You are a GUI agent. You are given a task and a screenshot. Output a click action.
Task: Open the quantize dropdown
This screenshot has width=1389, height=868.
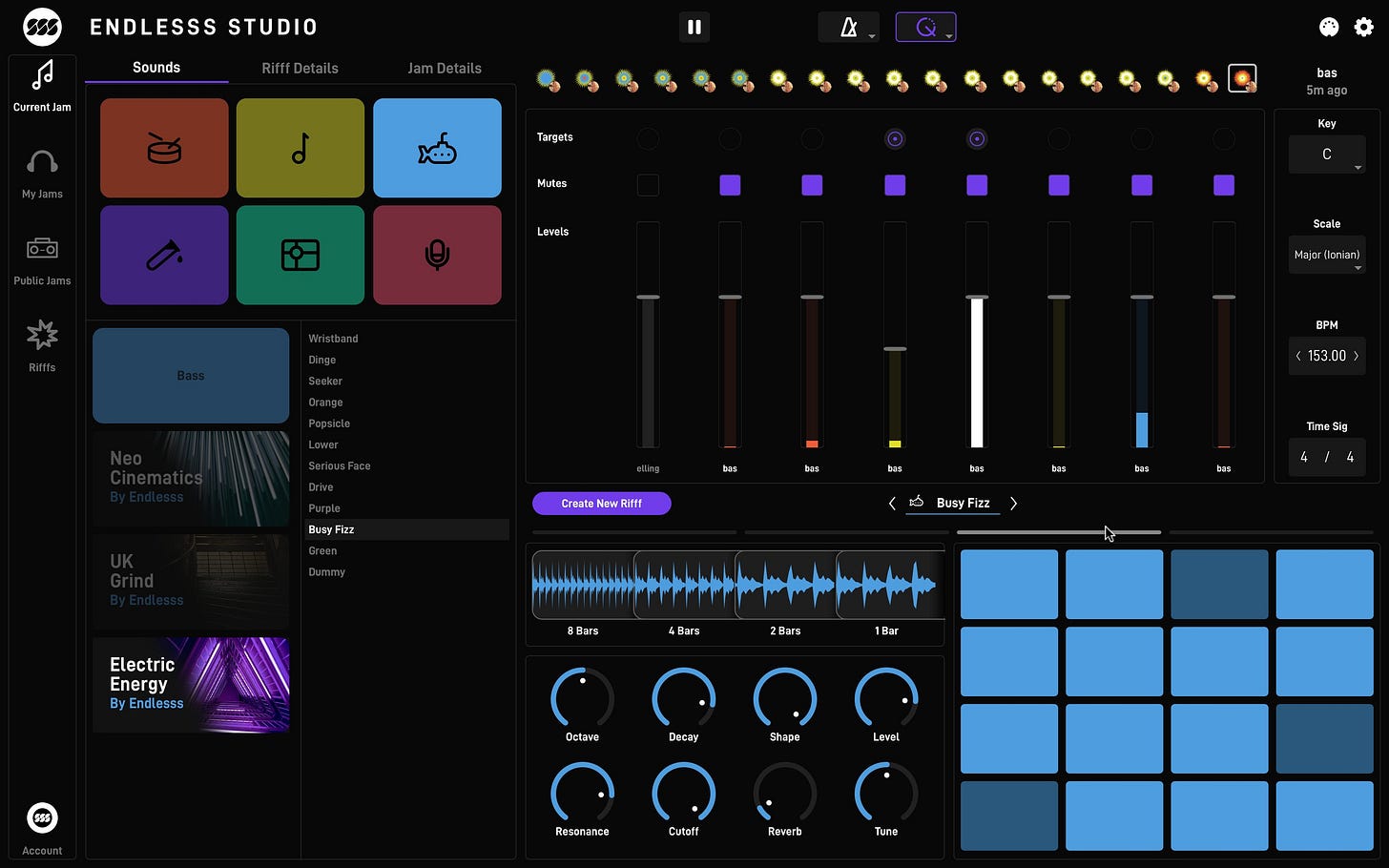pyautogui.click(x=925, y=27)
